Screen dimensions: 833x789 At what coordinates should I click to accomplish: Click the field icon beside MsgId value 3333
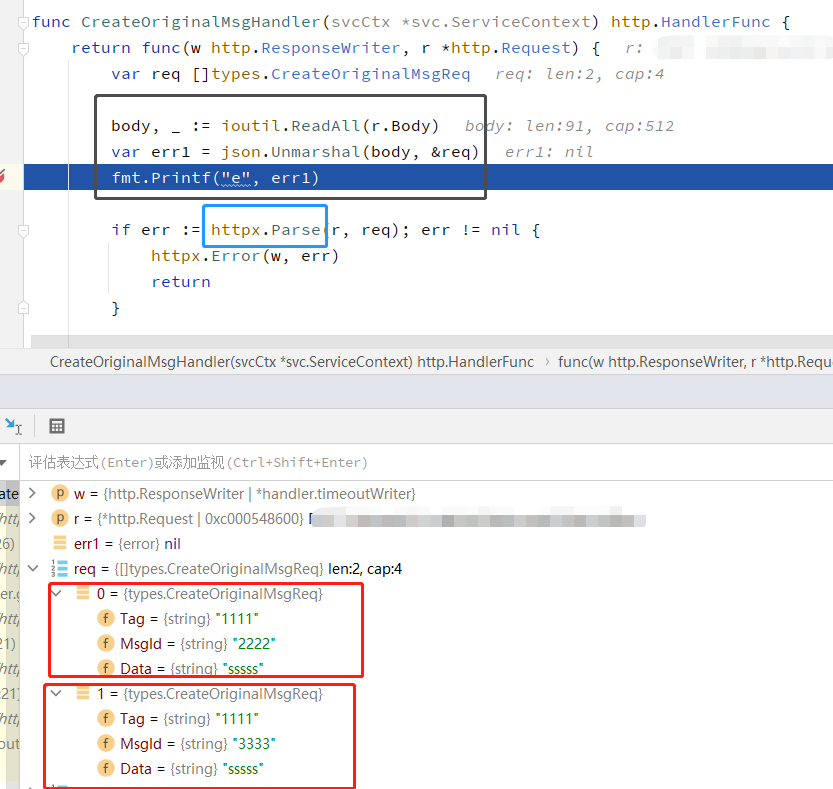pyautogui.click(x=106, y=743)
